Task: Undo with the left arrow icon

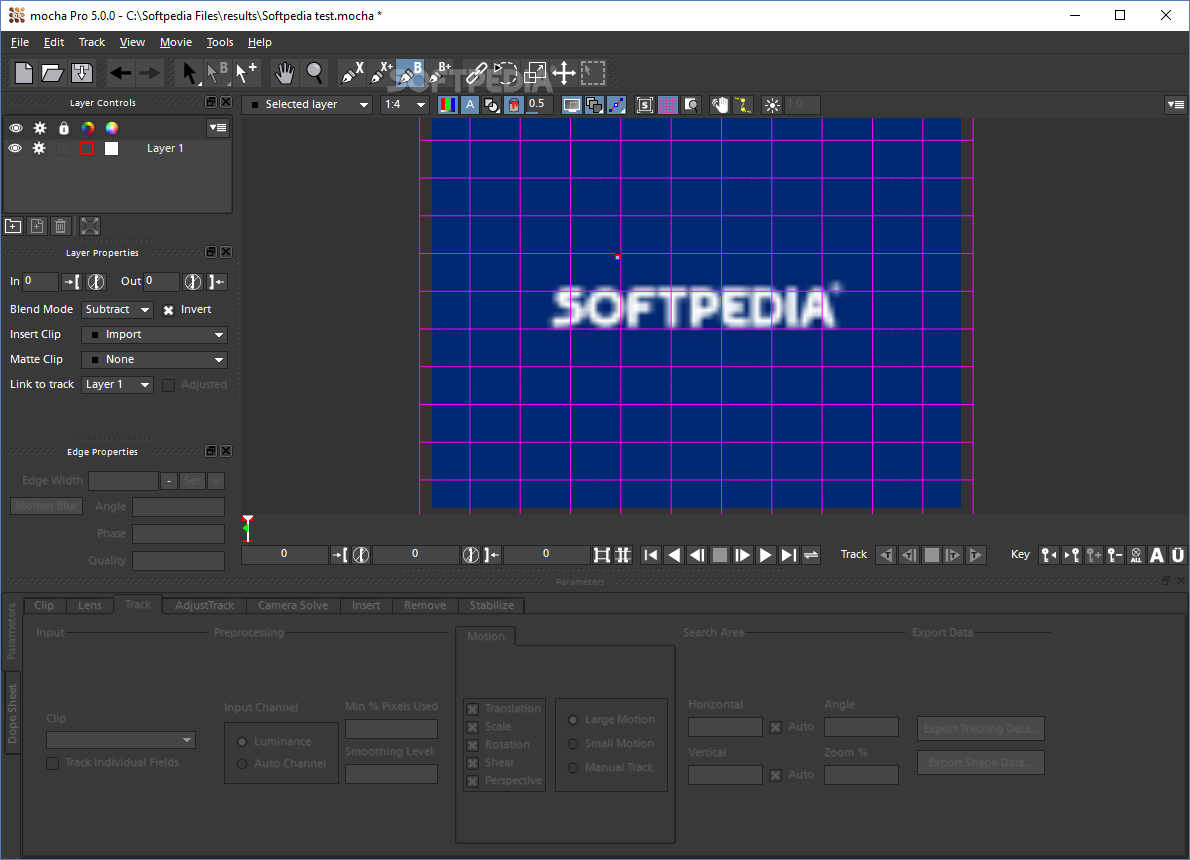Action: pos(120,73)
